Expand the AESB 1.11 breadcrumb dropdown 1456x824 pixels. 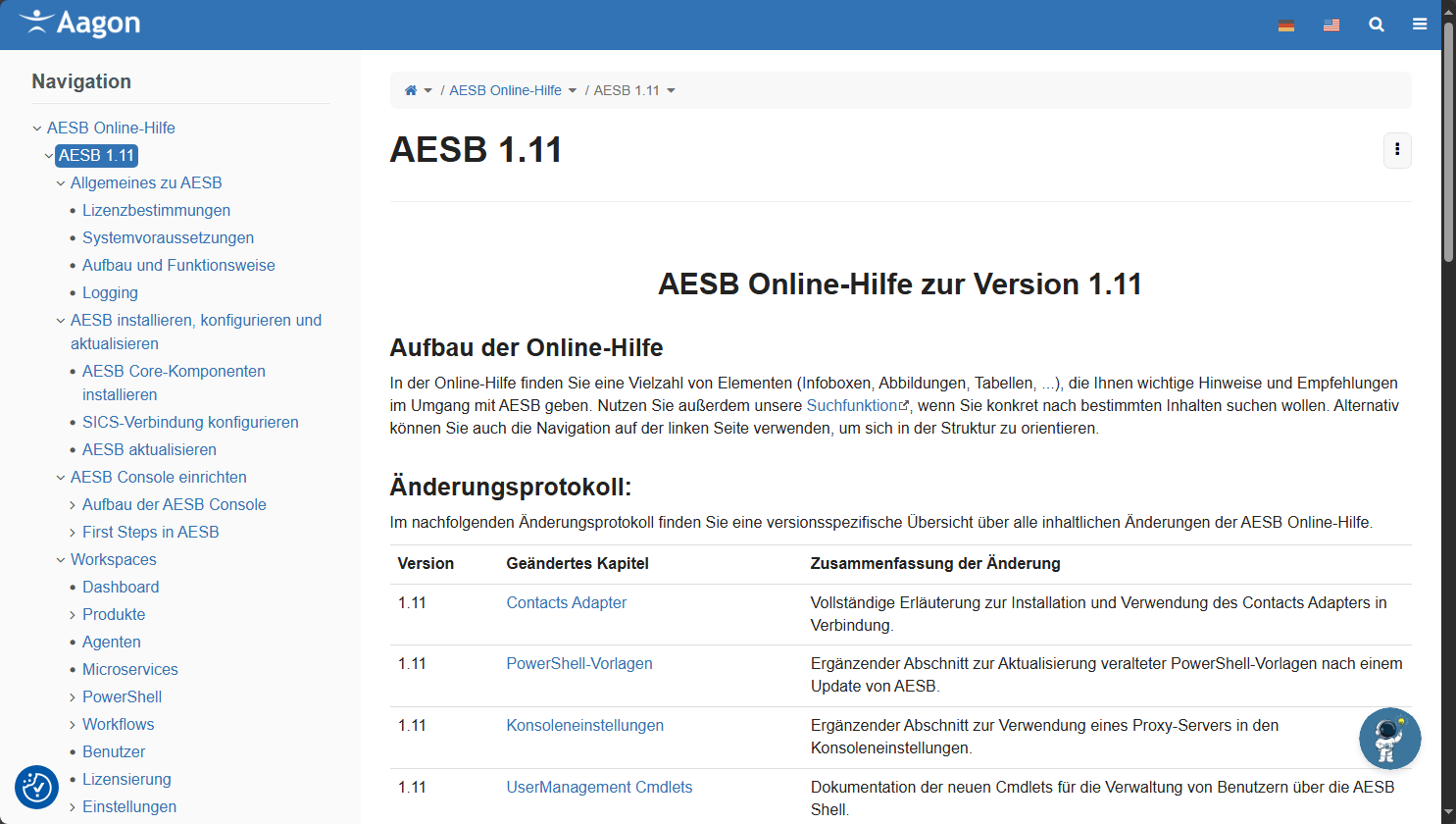pos(672,90)
